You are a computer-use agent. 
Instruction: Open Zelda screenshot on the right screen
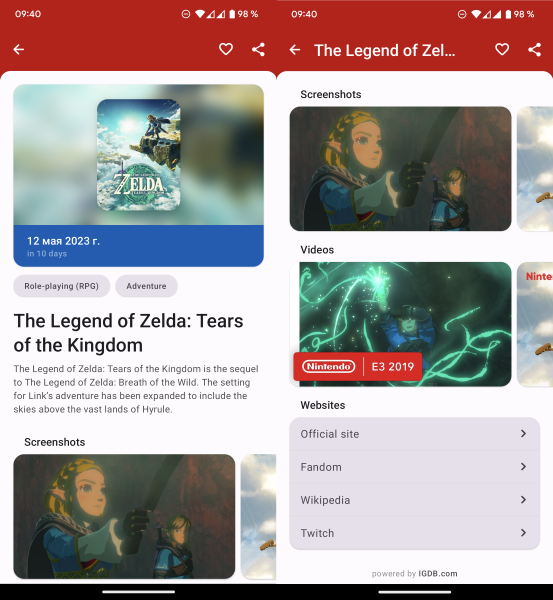tap(400, 169)
